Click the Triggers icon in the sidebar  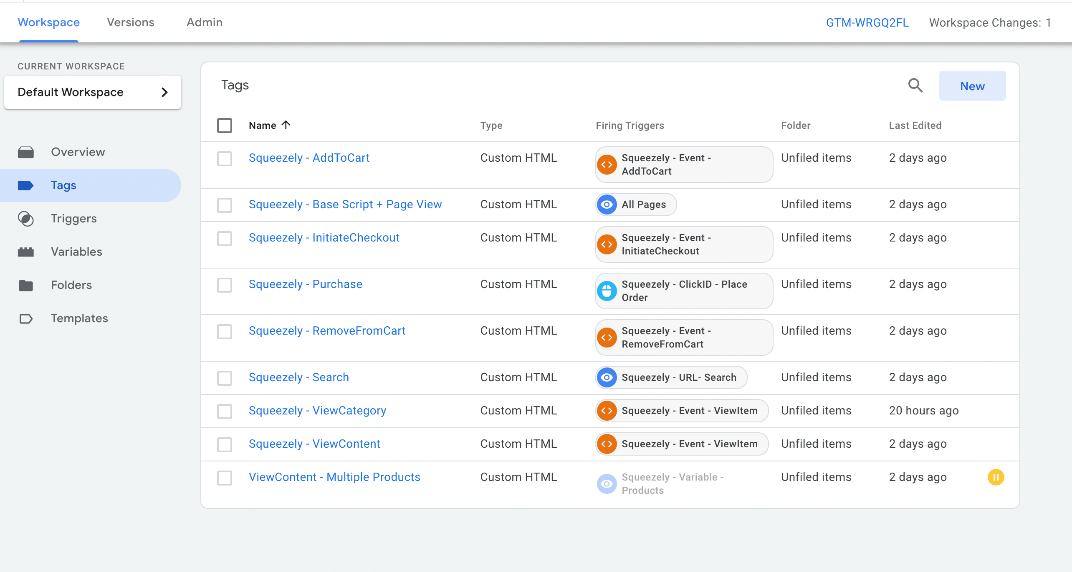click(26, 219)
